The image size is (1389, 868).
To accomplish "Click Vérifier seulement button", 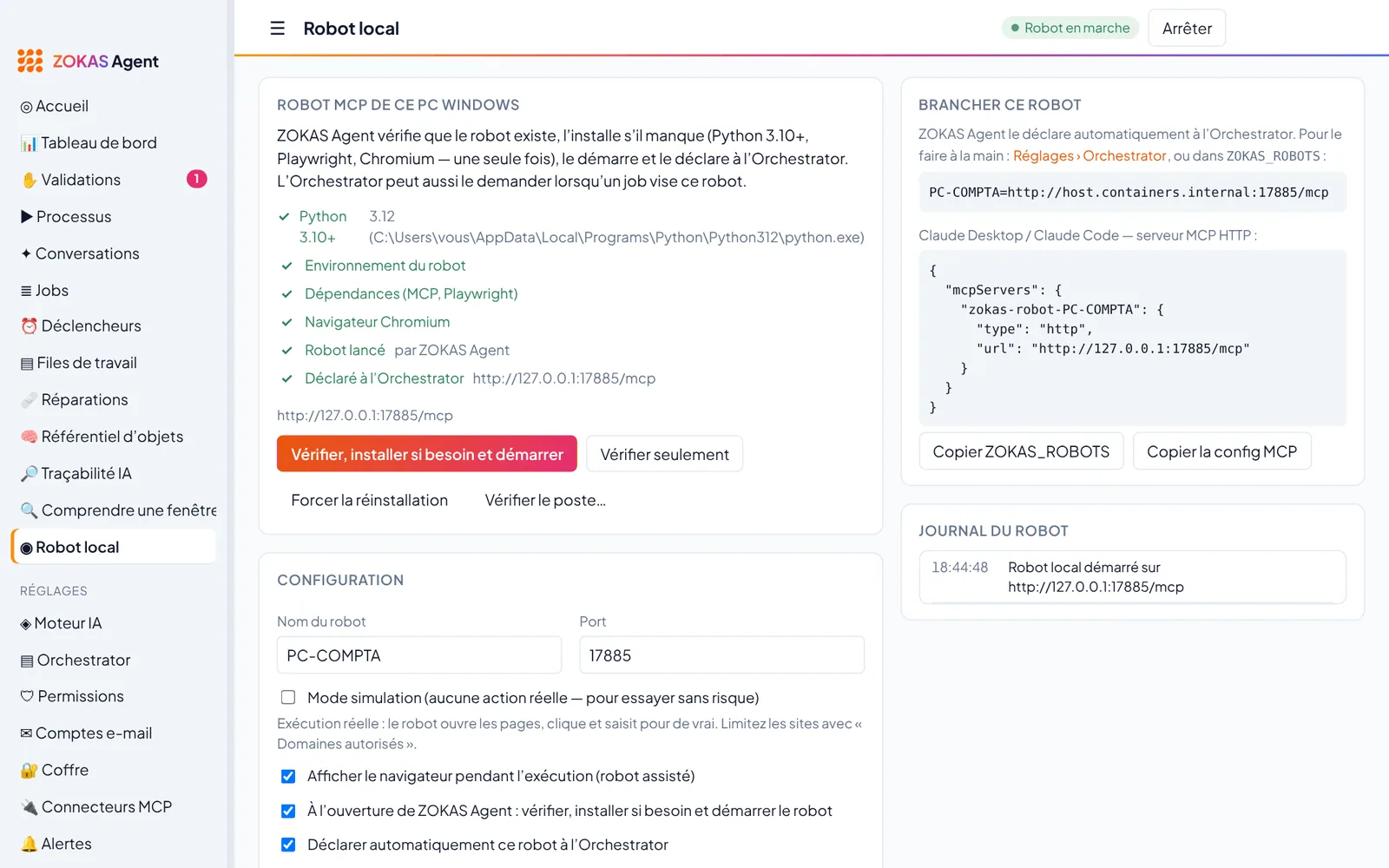I will tap(664, 454).
